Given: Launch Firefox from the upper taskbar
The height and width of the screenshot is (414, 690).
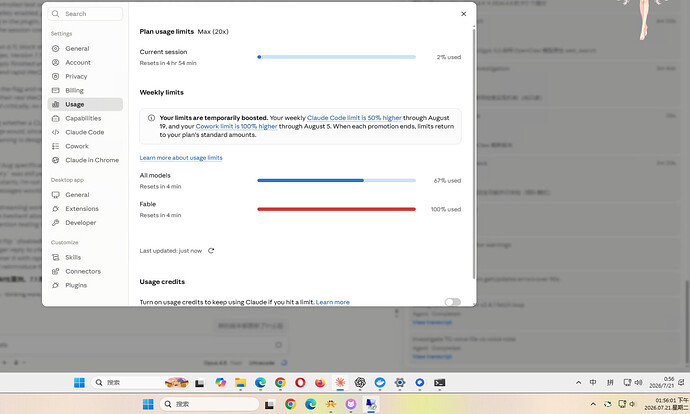Looking at the screenshot, I should [320, 382].
